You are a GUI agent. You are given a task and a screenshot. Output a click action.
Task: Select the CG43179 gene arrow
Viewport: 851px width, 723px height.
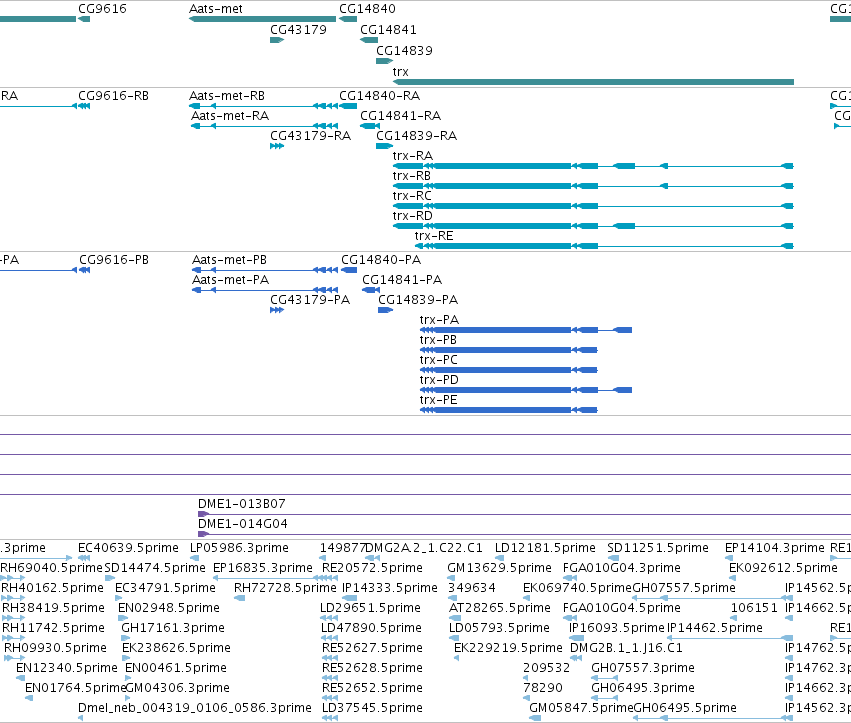pos(277,40)
